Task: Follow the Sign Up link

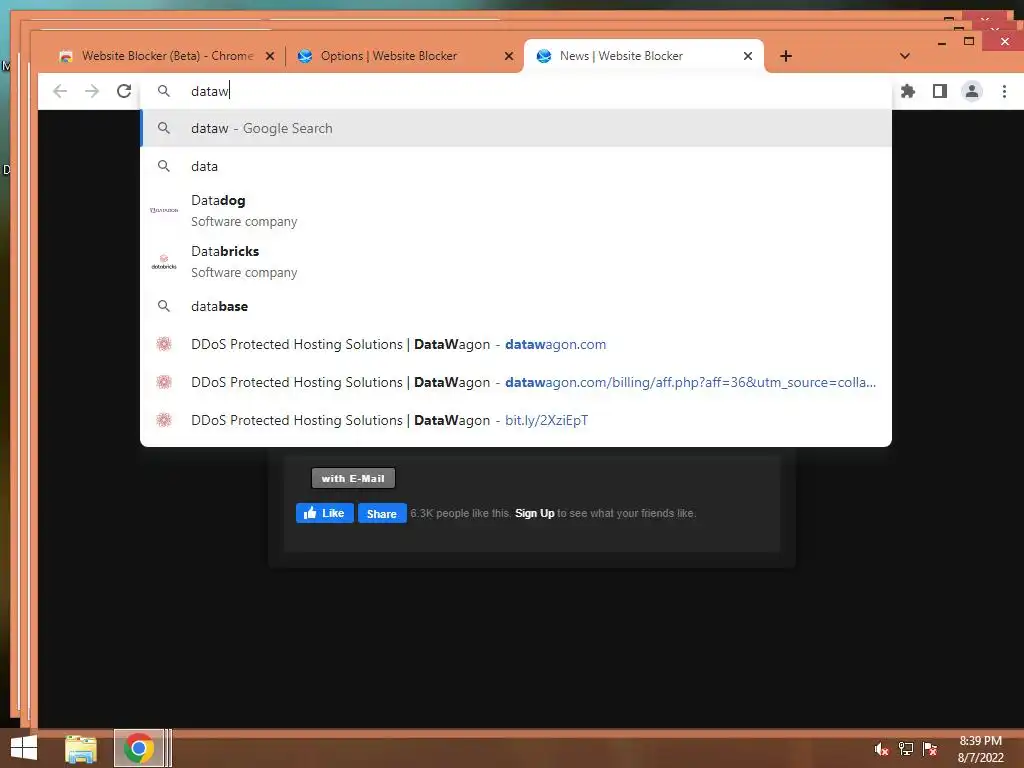Action: (x=534, y=513)
